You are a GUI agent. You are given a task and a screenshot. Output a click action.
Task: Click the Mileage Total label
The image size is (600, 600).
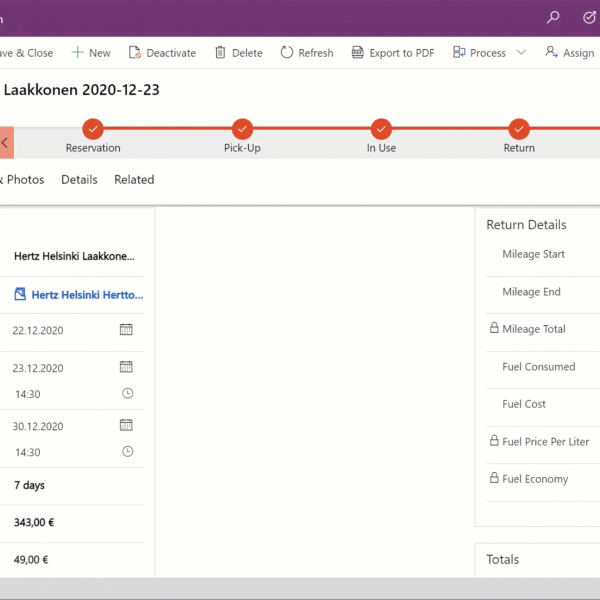534,329
